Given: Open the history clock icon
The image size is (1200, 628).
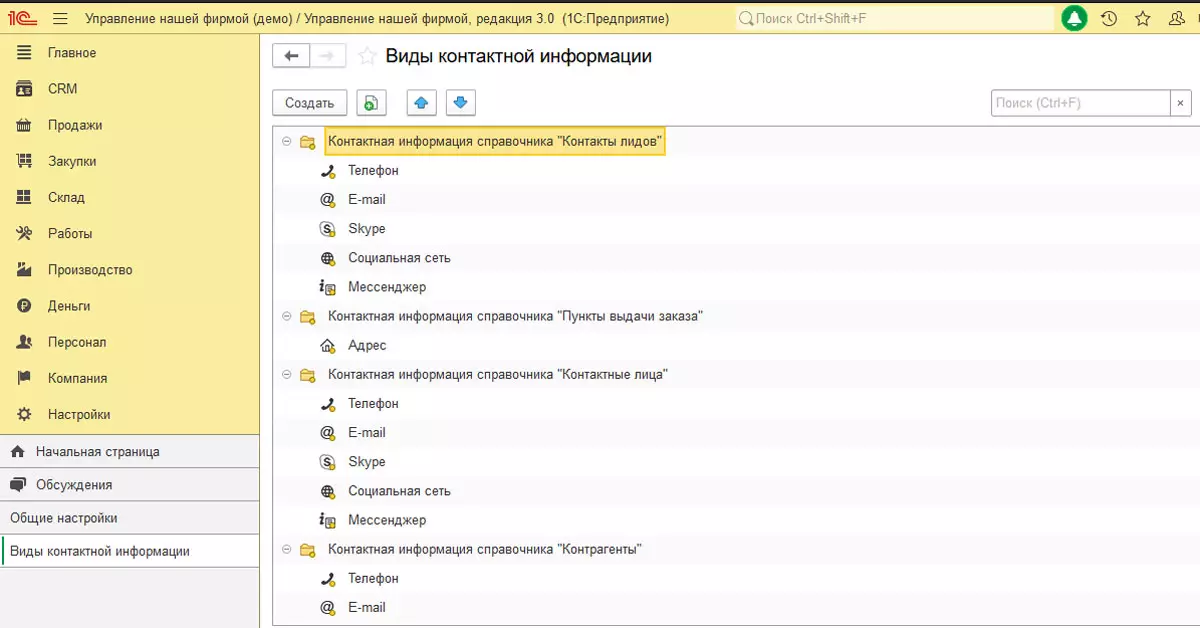Looking at the screenshot, I should coord(1108,19).
